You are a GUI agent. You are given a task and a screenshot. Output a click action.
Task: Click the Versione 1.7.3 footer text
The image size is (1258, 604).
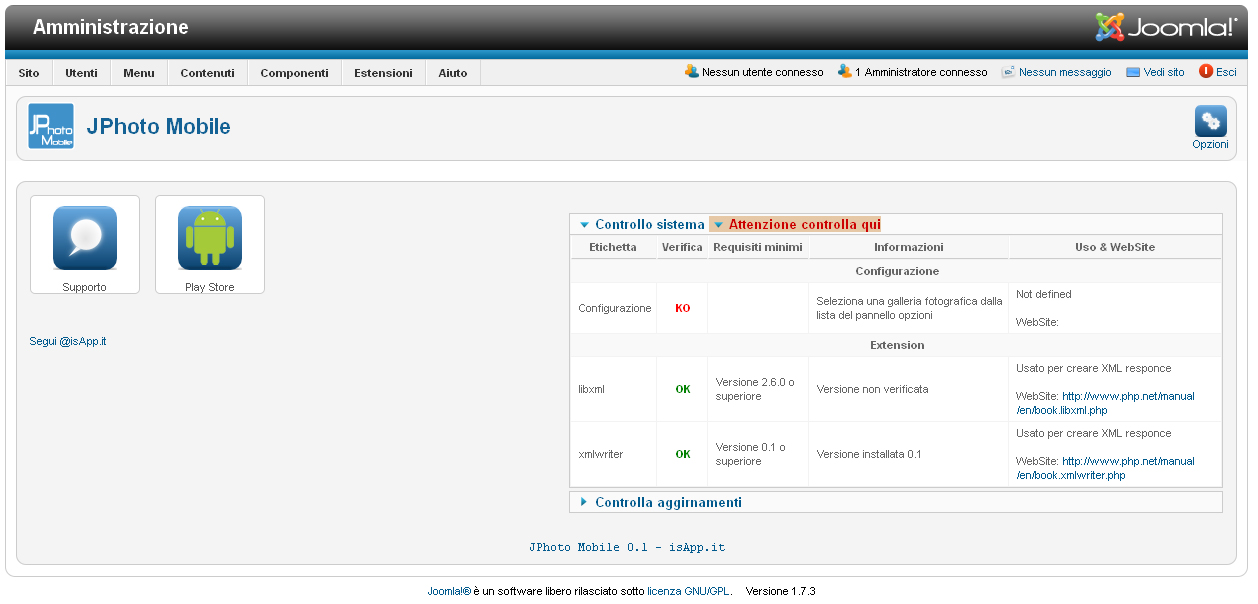781,592
